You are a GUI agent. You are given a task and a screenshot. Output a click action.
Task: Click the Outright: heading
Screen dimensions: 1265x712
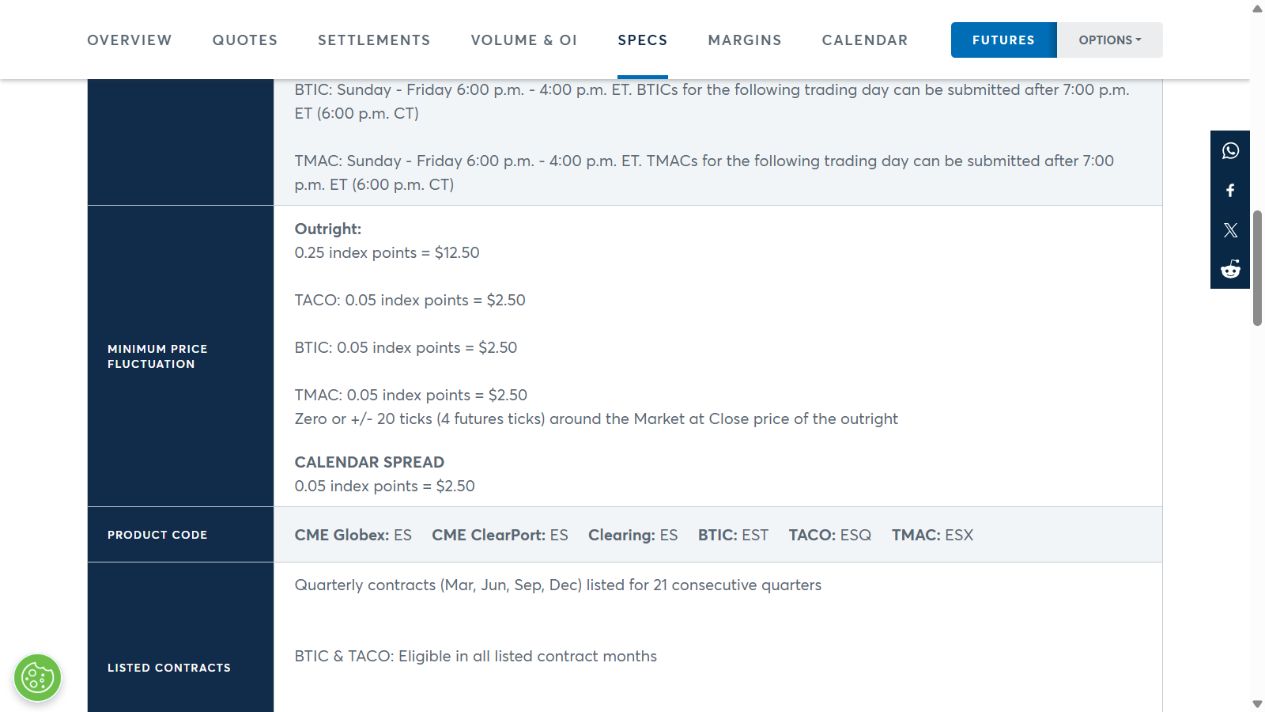pyautogui.click(x=328, y=229)
